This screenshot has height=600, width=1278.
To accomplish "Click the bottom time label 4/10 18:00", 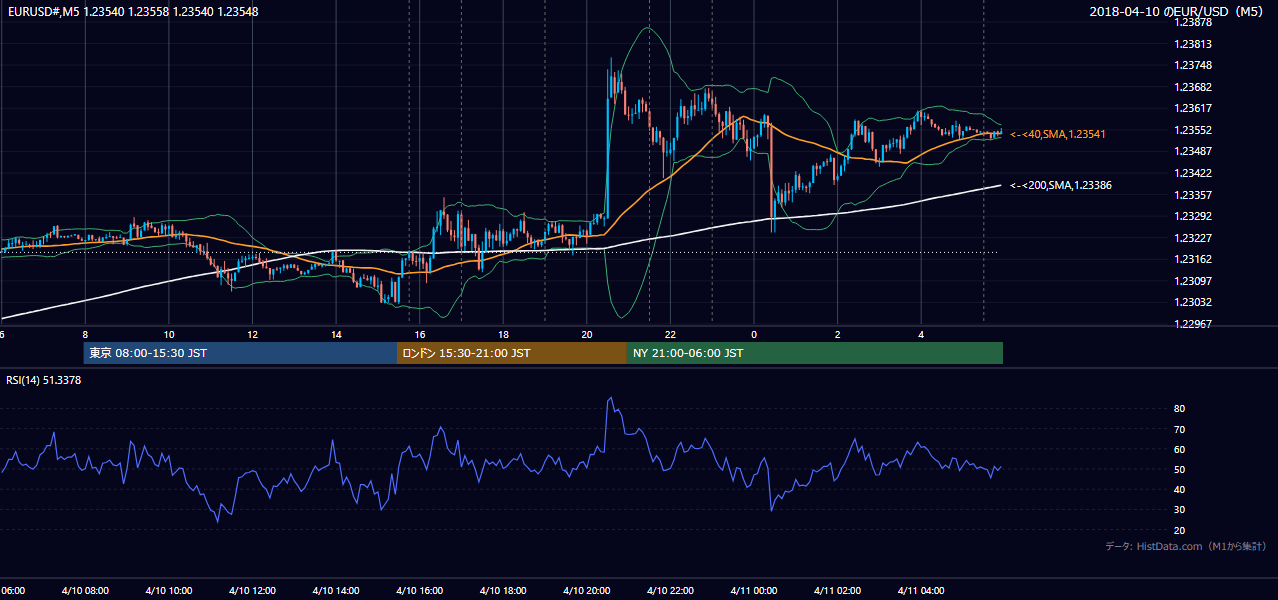I will tap(503, 591).
